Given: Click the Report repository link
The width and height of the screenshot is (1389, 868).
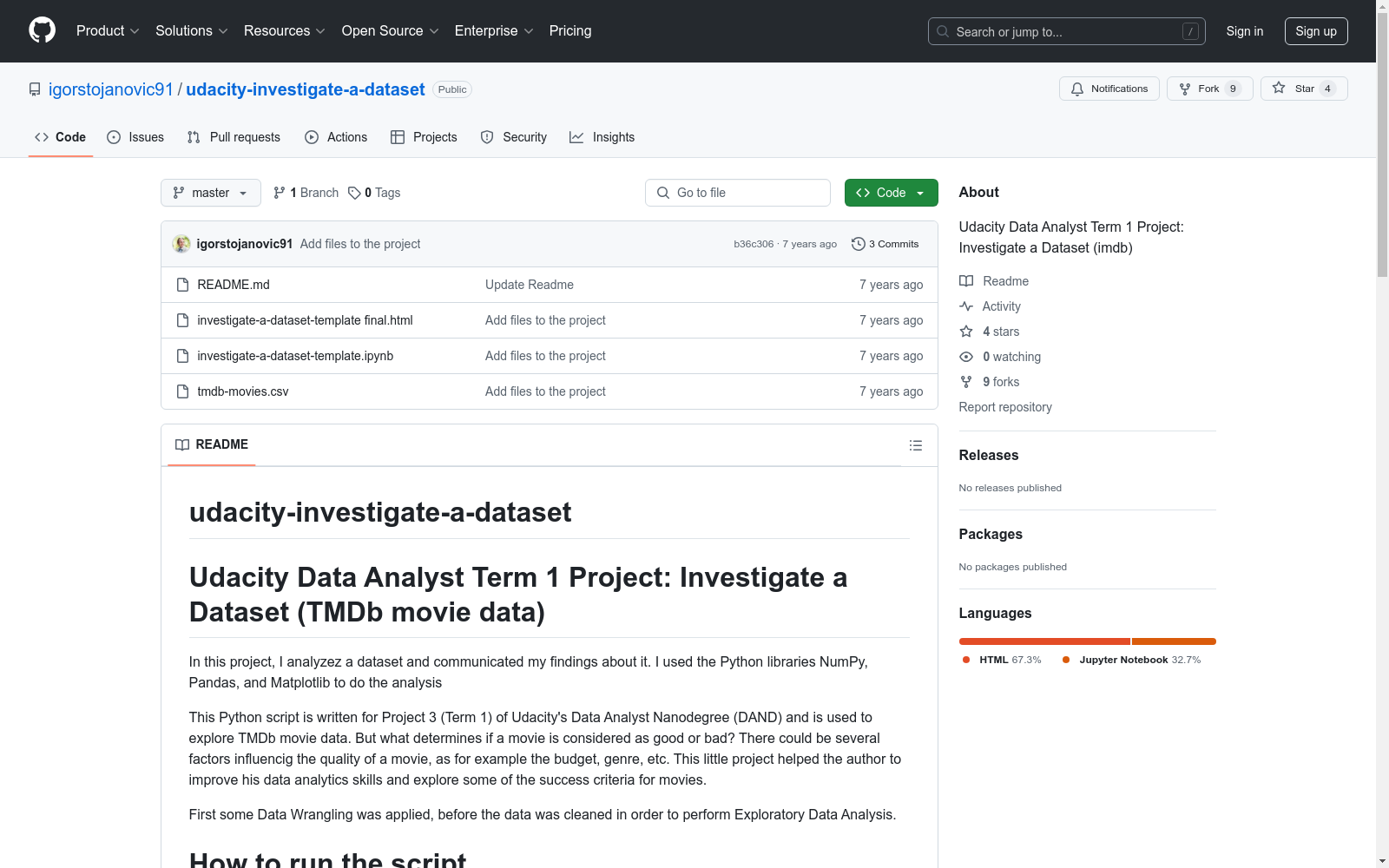Looking at the screenshot, I should [x=1005, y=407].
